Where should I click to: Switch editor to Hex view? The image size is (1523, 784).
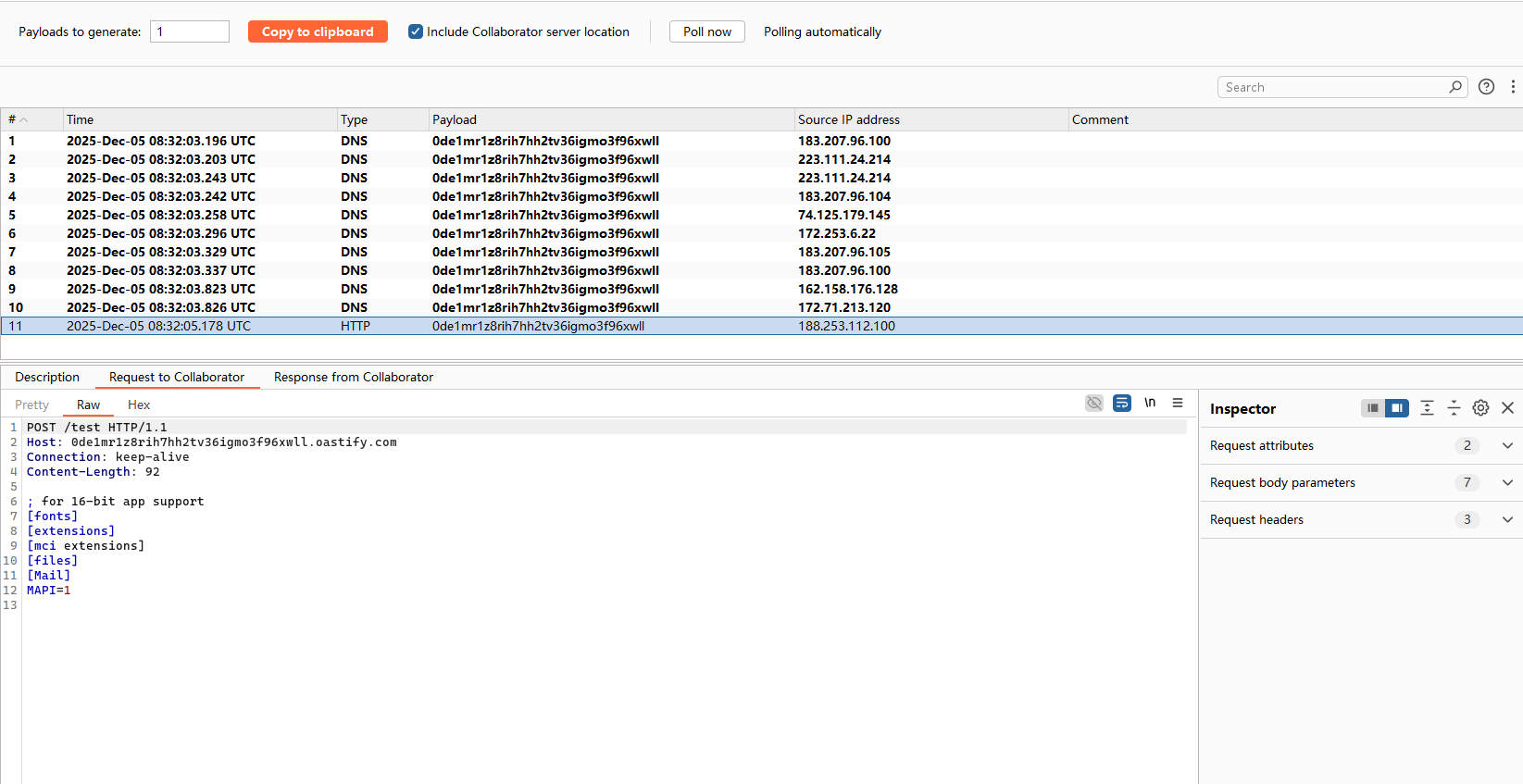(x=139, y=404)
